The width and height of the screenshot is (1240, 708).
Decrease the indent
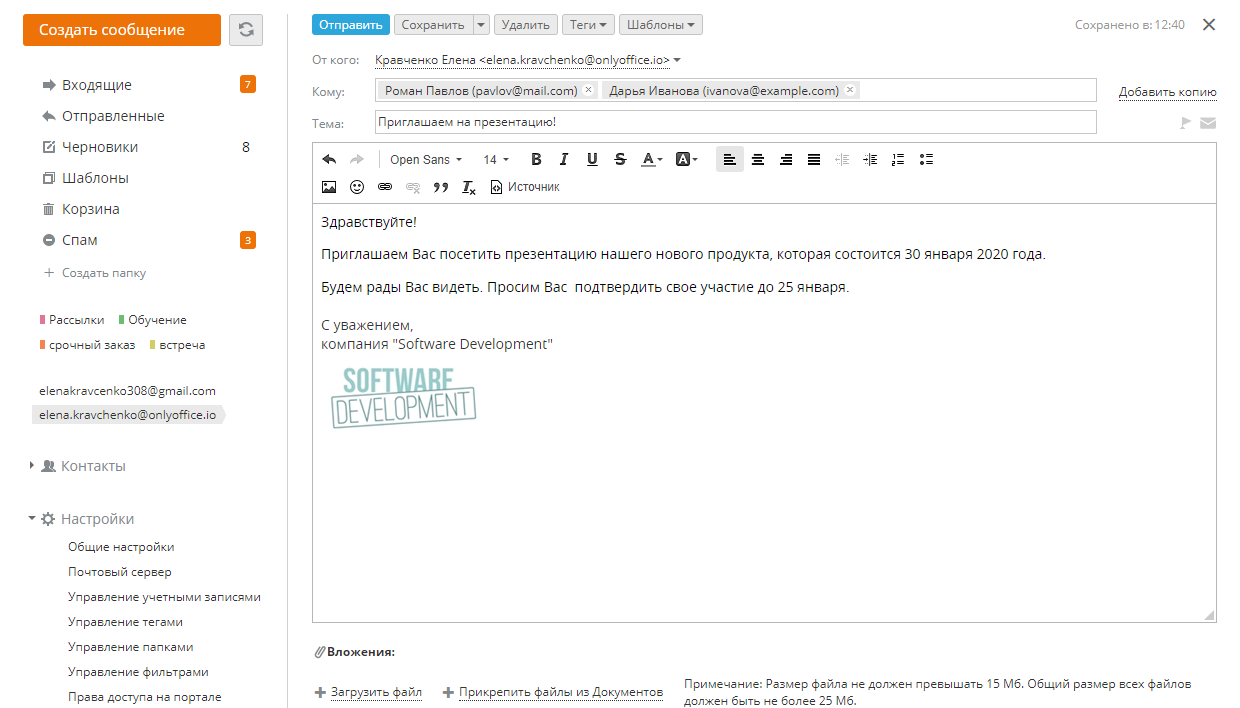(x=842, y=159)
